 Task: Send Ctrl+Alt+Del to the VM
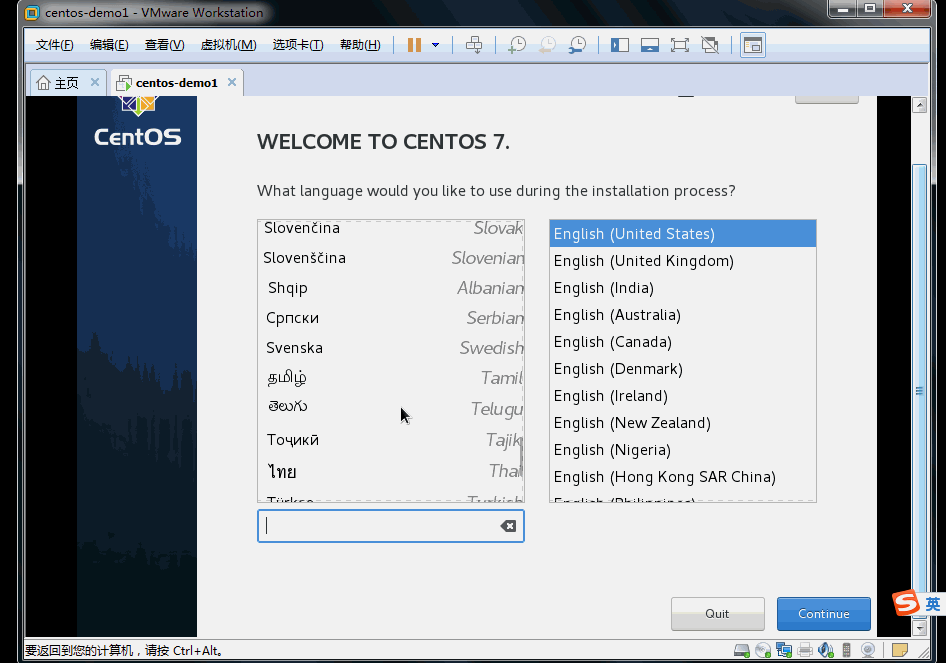(474, 45)
